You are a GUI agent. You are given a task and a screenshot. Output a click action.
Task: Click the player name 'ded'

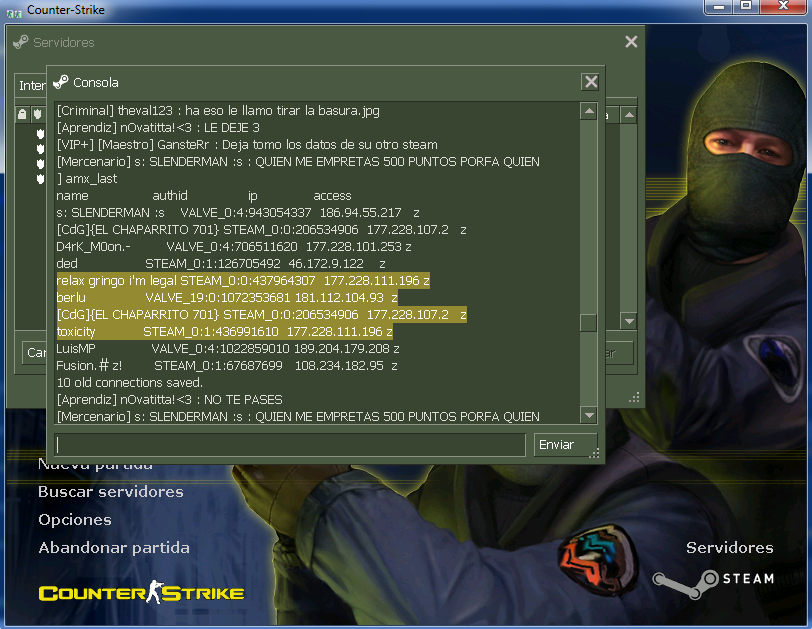coord(67,264)
